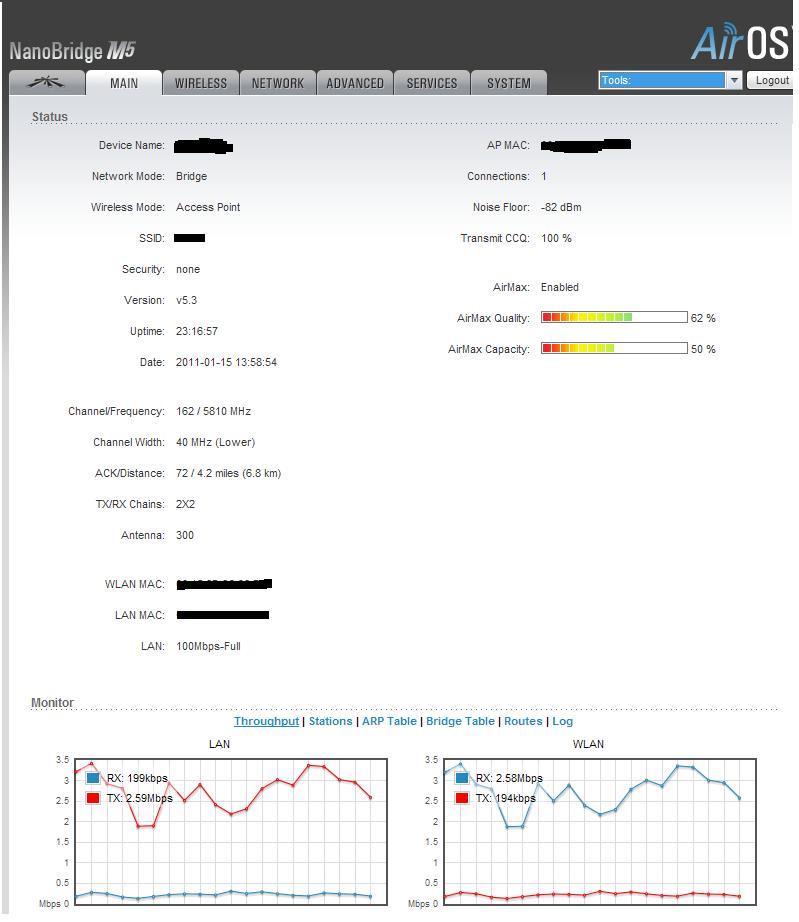
Task: Click red TX legend swatch in LAN graph
Action: click(x=93, y=798)
